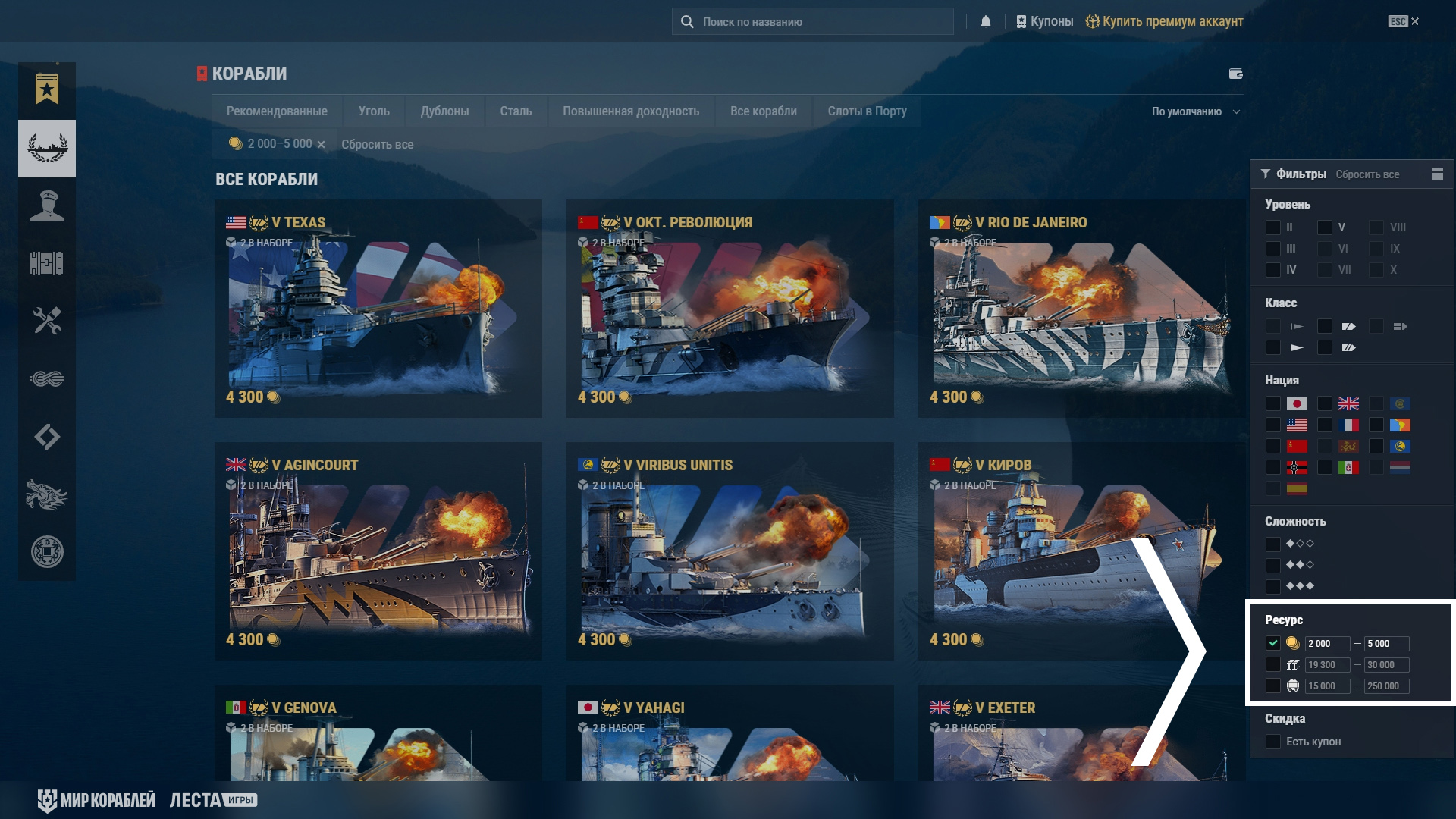
Task: Tick the Japan nation filter checkbox
Action: click(1272, 404)
